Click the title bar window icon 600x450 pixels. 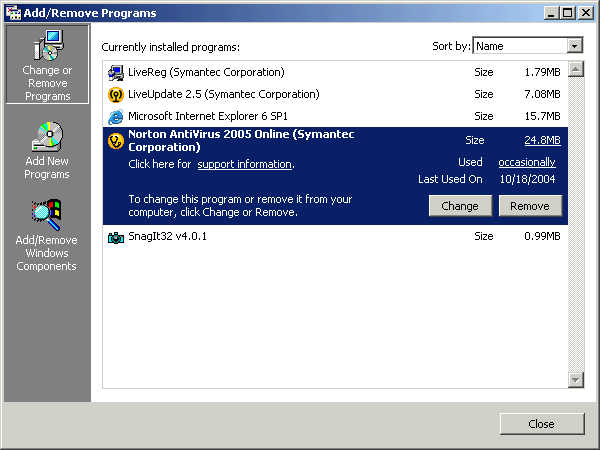pyautogui.click(x=14, y=12)
